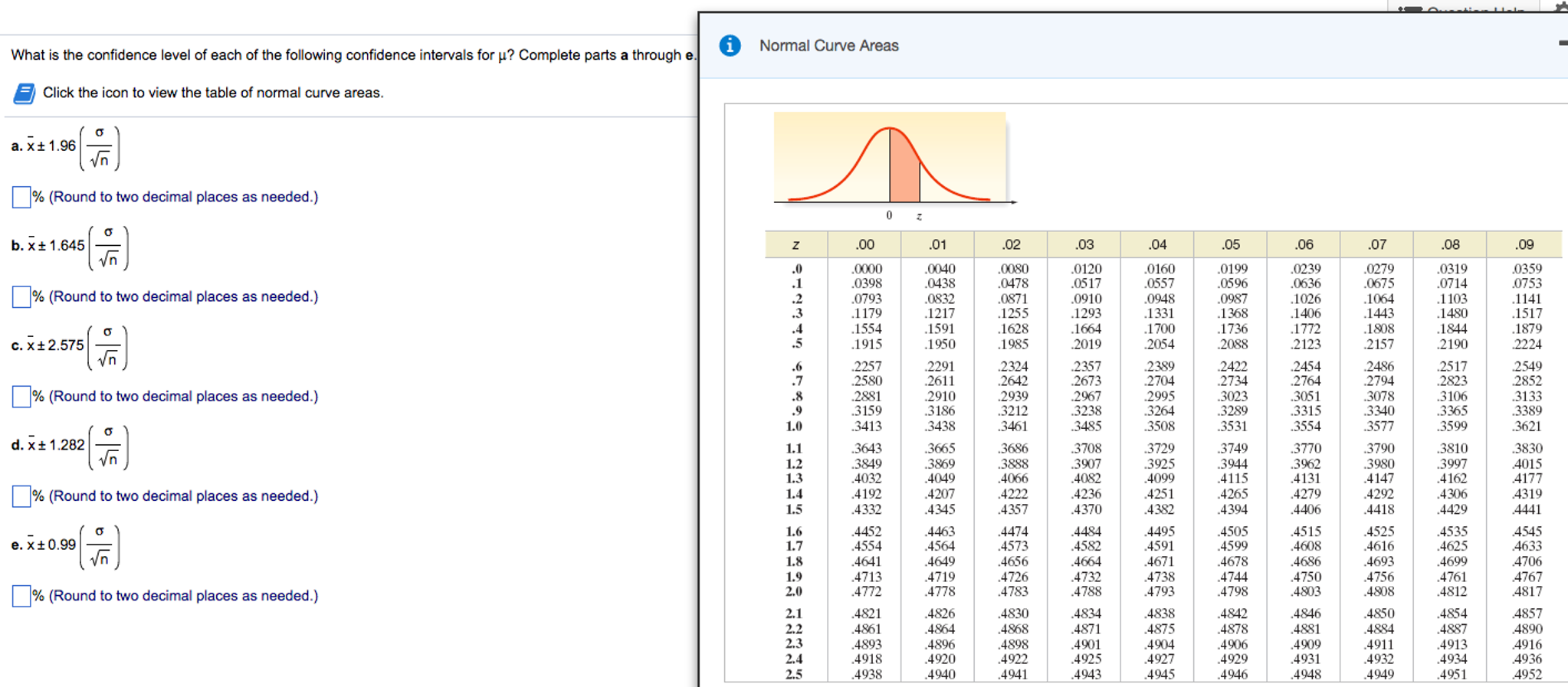Select the .05 column header in the table
The height and width of the screenshot is (687, 1568).
coord(1230,244)
